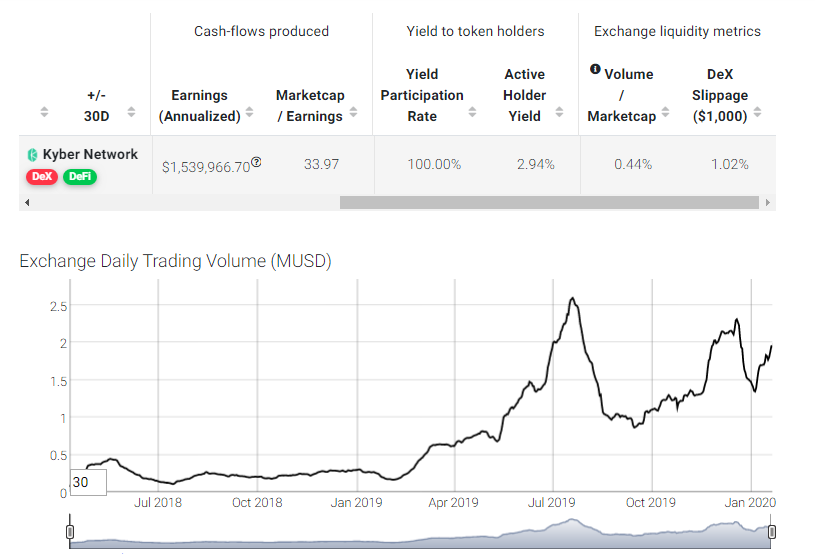Click the Active Holder Yield header

[524, 95]
